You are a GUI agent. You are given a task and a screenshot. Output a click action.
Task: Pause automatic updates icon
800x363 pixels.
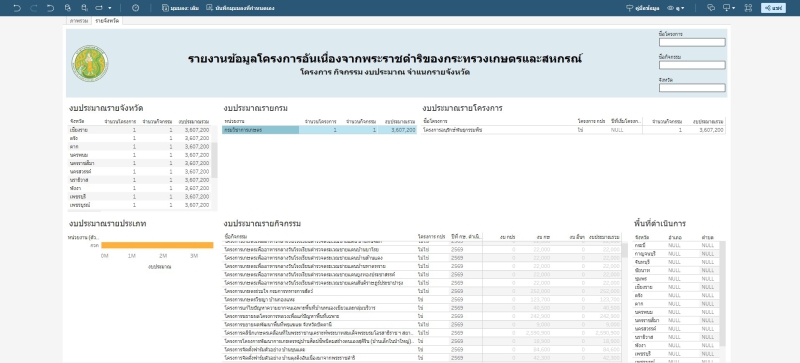[x=85, y=8]
